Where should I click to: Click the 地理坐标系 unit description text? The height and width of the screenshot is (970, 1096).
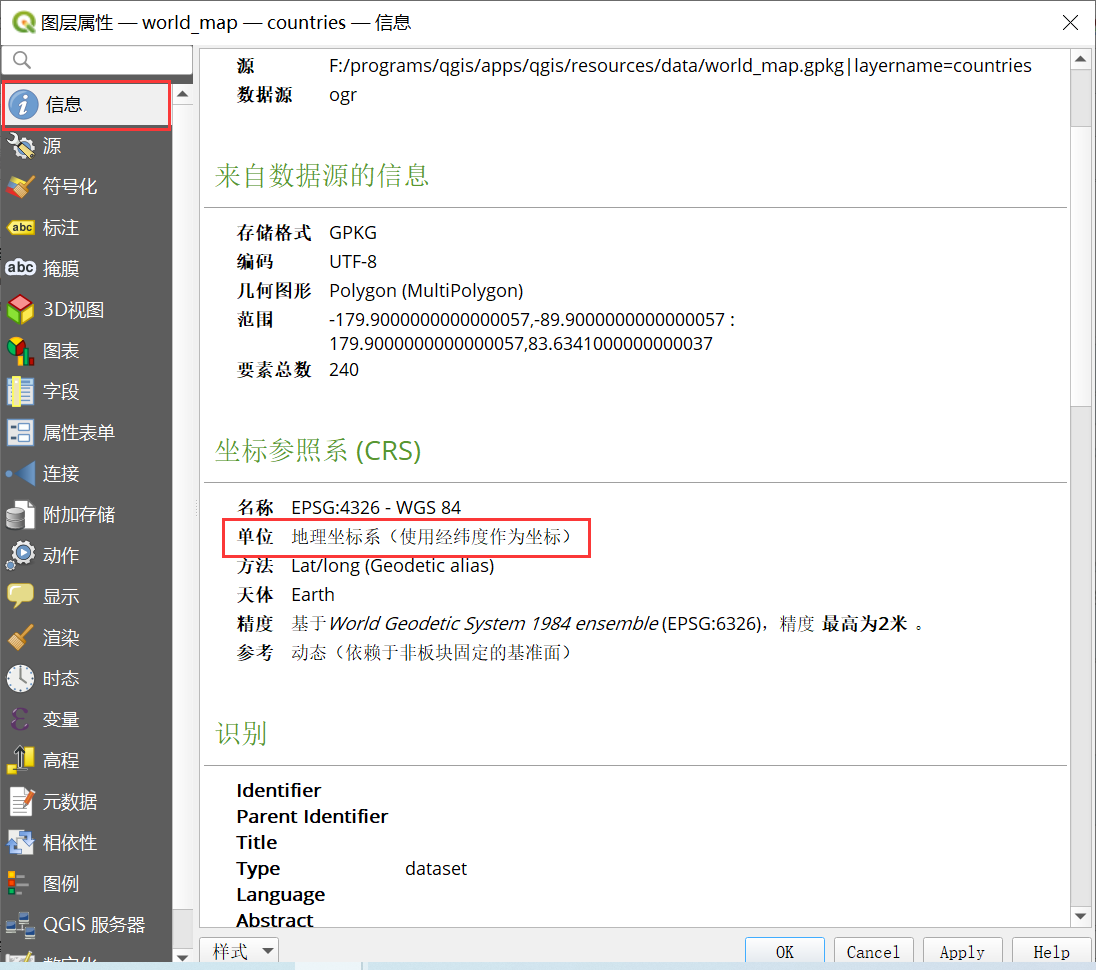[431, 537]
